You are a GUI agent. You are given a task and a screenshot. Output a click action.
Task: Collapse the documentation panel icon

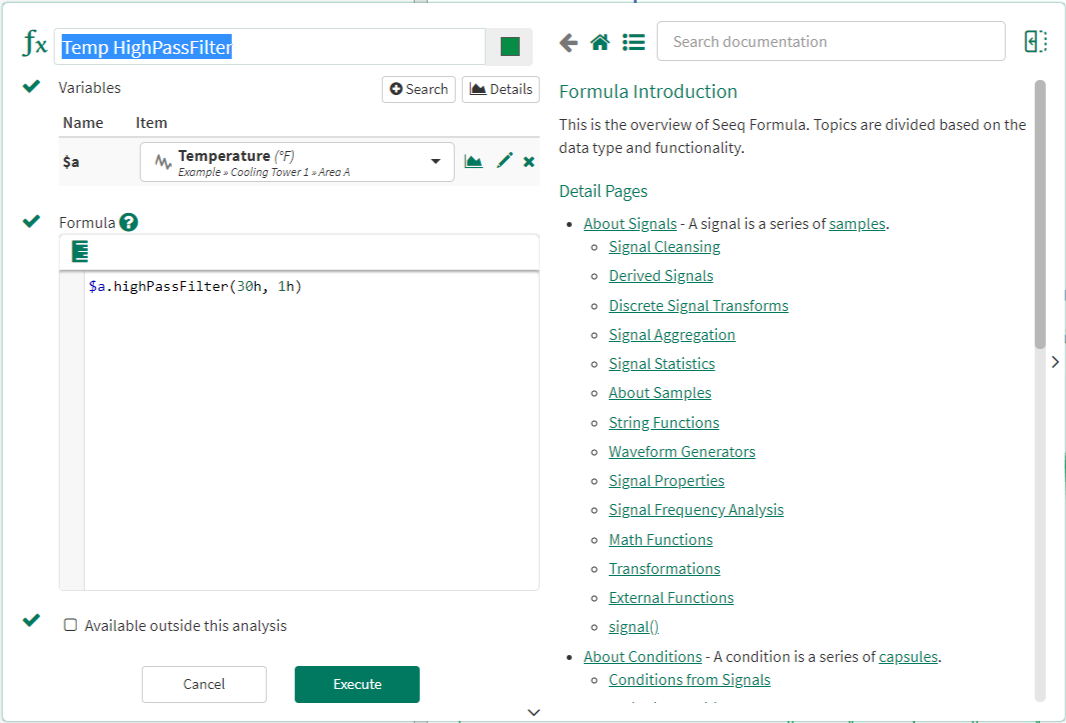[x=1035, y=41]
